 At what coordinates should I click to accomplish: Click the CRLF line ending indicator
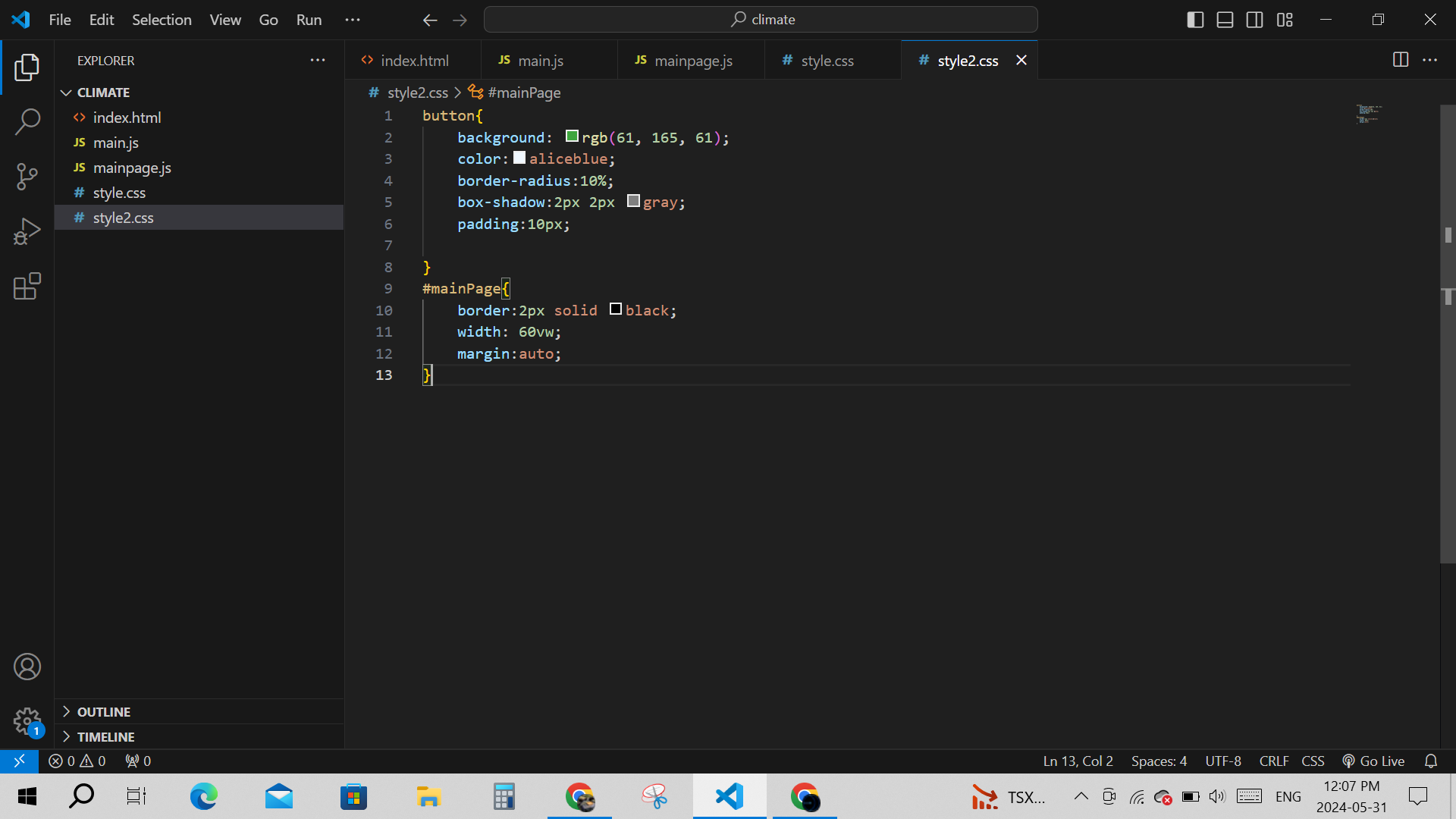[x=1273, y=761]
